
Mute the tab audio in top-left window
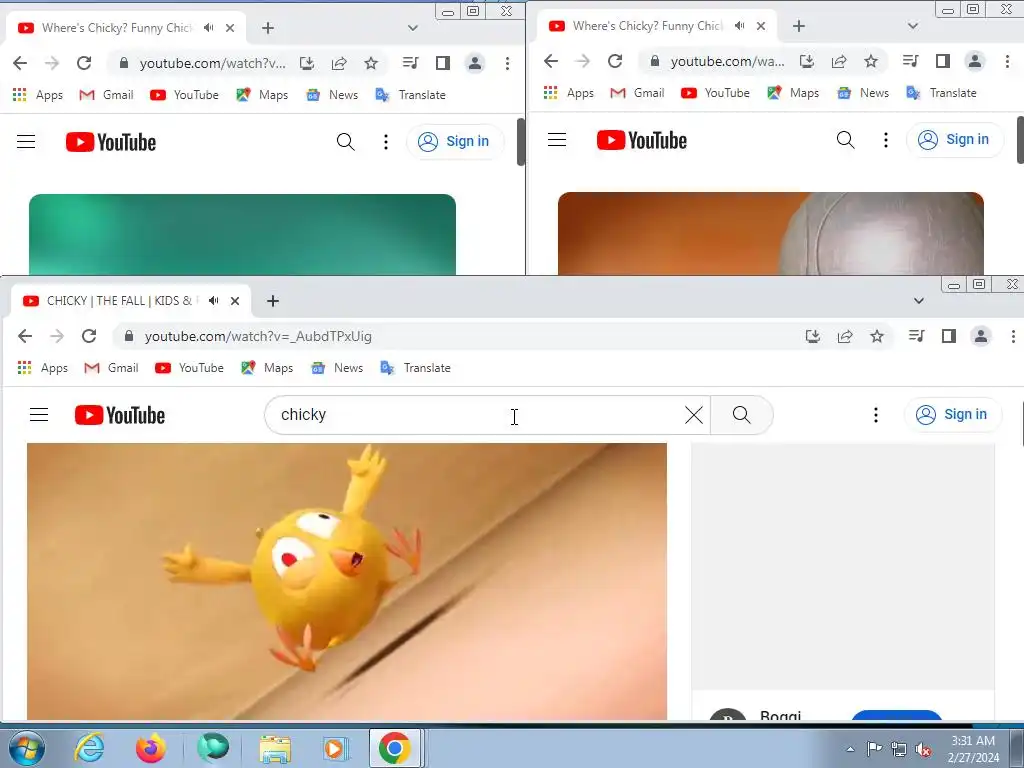point(208,28)
